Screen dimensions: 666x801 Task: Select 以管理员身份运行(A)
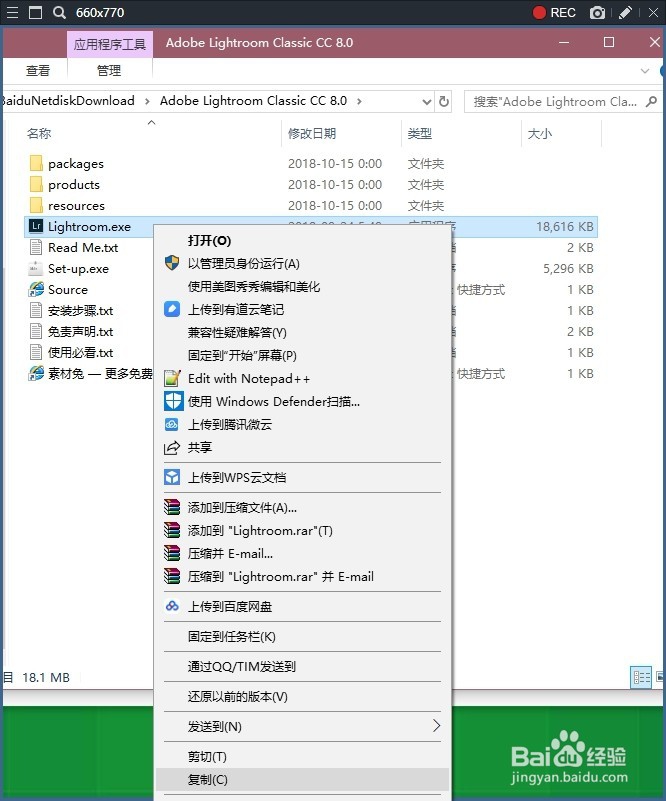pyautogui.click(x=301, y=263)
